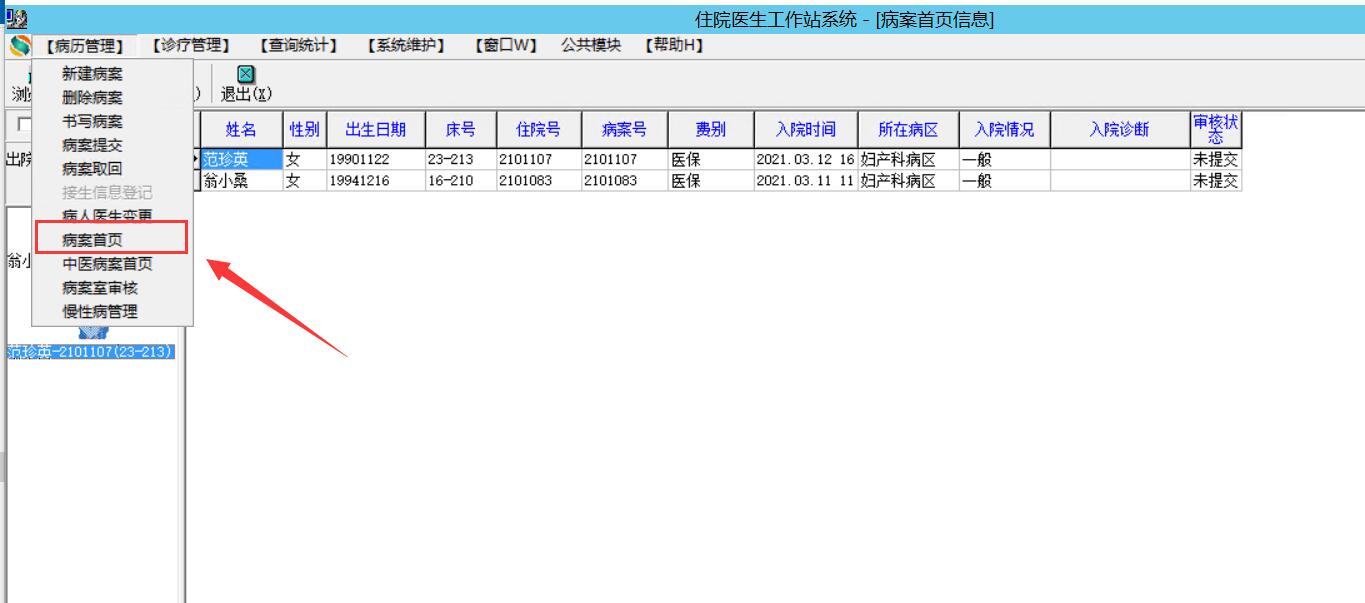The width and height of the screenshot is (1365, 603).
Task: Select the 范珍英 name cell
Action: [x=241, y=160]
